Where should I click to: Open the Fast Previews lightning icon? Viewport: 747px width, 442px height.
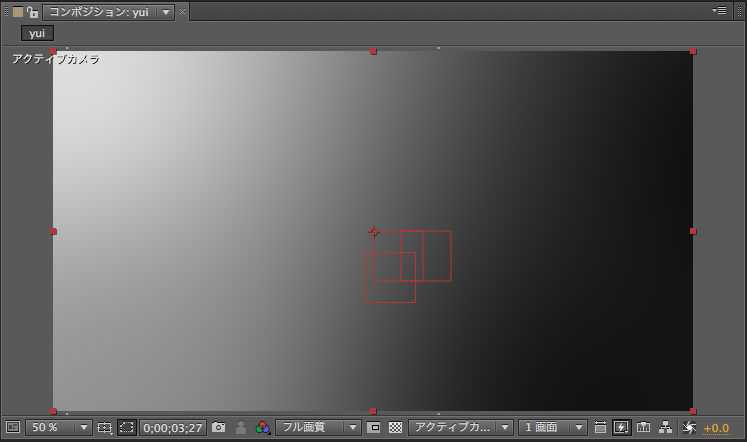(622, 427)
